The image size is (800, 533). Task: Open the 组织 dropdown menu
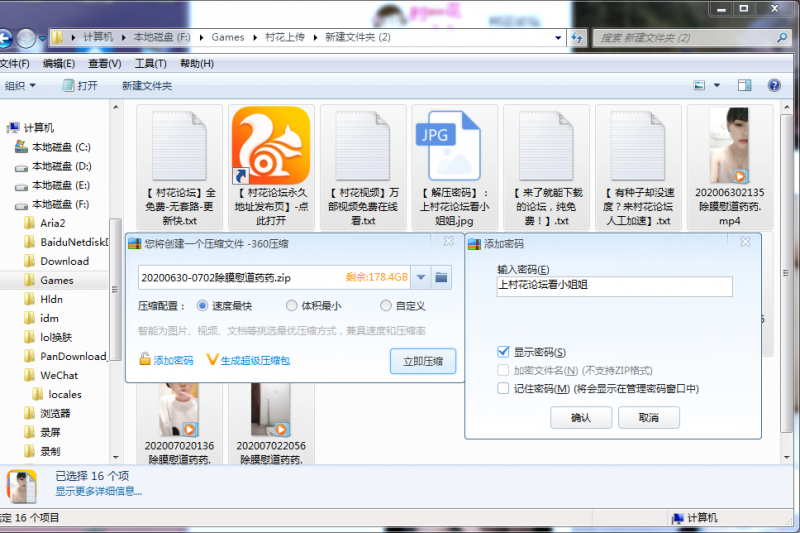pyautogui.click(x=20, y=86)
